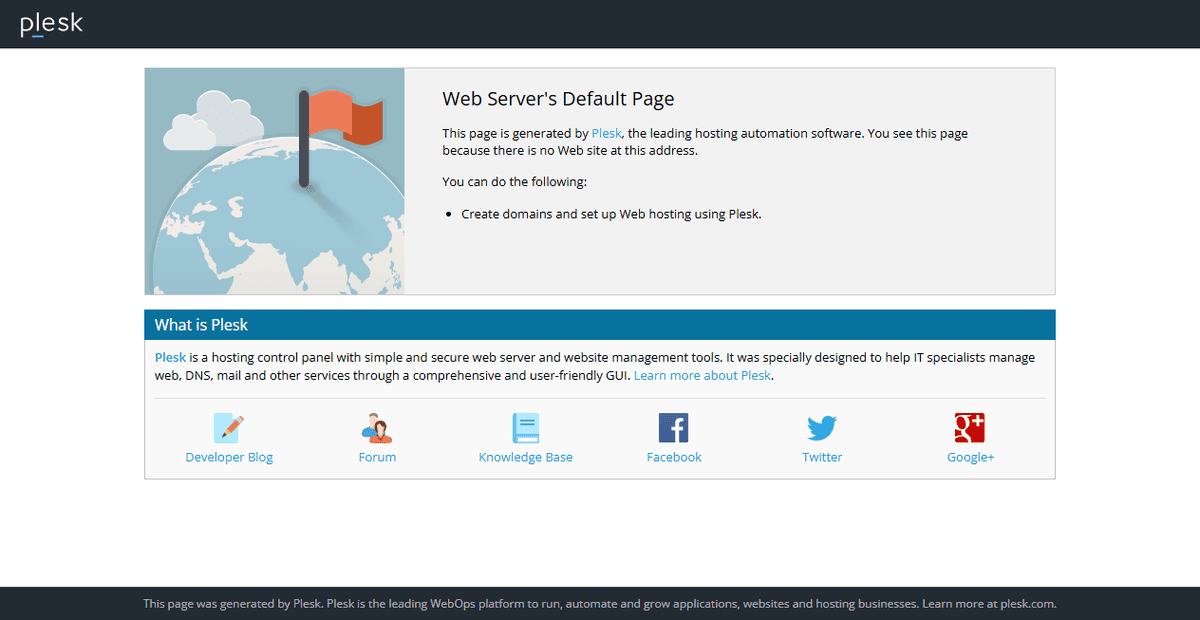The width and height of the screenshot is (1200, 620).
Task: Open the 'Twitter' text link
Action: (x=822, y=457)
